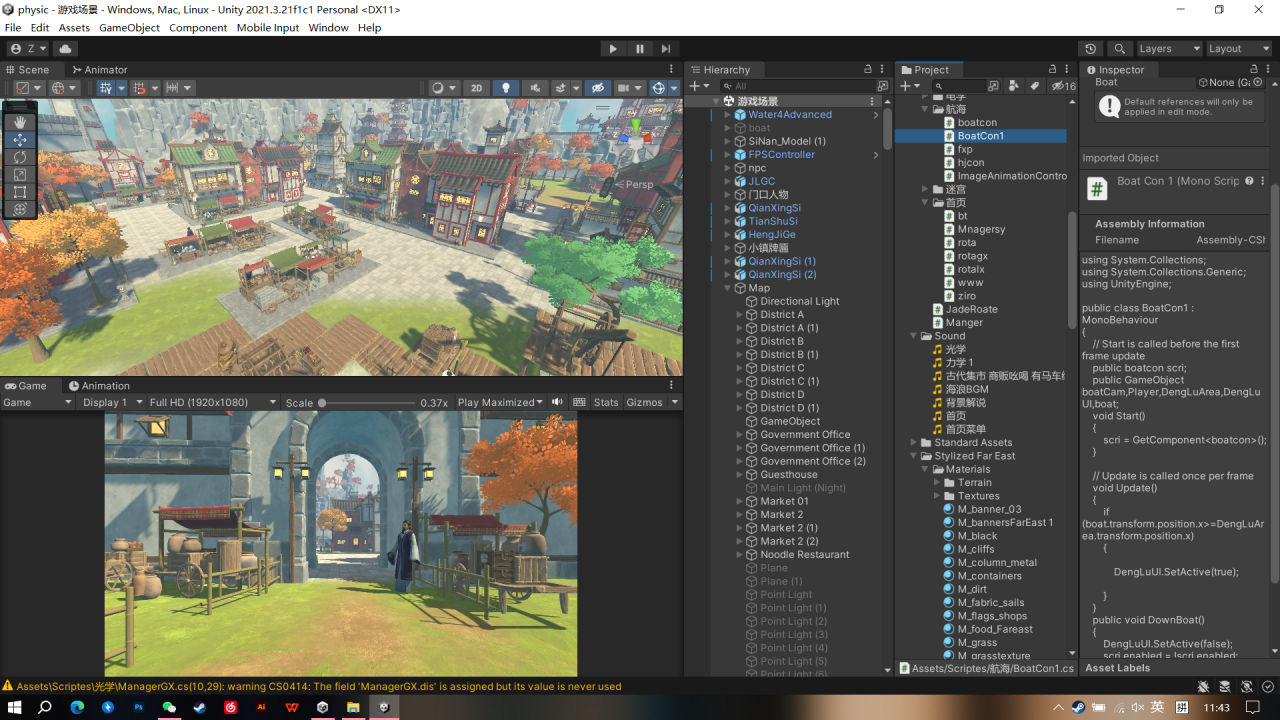Screen dimensions: 1280x720
Task: Click the Game view shortcuts keyboard icon
Action: 579,402
